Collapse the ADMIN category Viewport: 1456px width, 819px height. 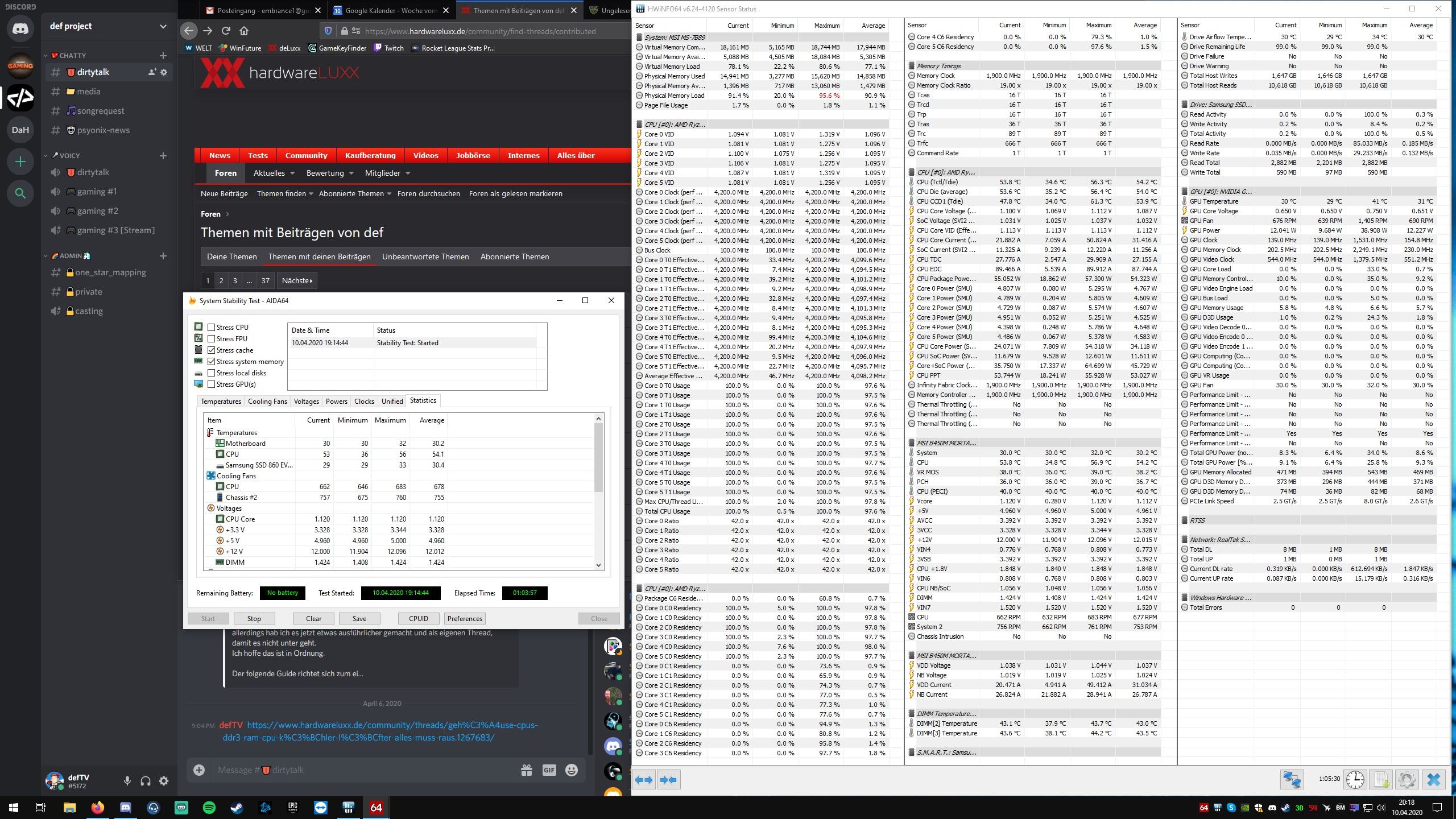[x=67, y=256]
